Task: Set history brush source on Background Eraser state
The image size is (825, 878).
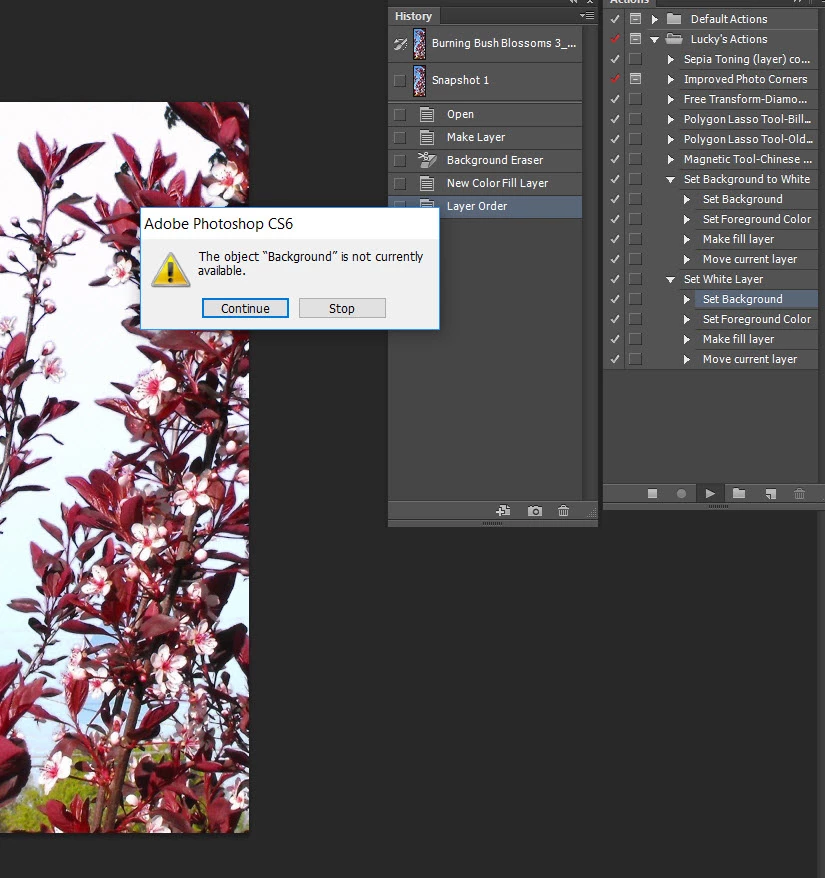Action: click(x=399, y=161)
